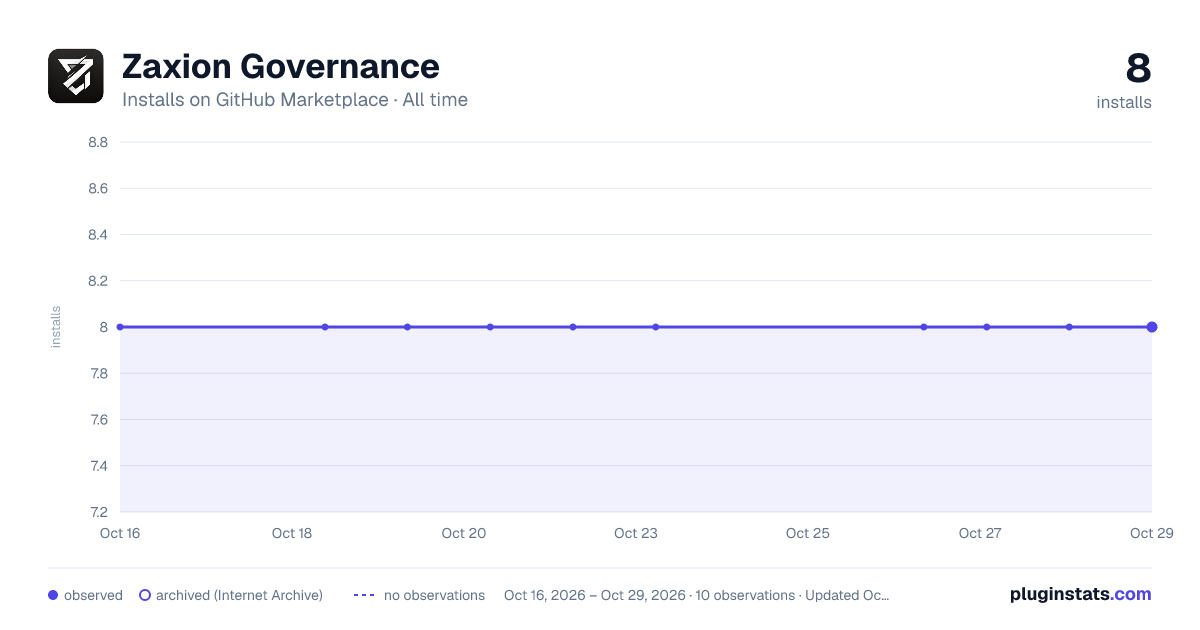Click 'Installs on GitHub Marketplace · All time' subtitle
This screenshot has height=630, width=1200.
(x=295, y=100)
